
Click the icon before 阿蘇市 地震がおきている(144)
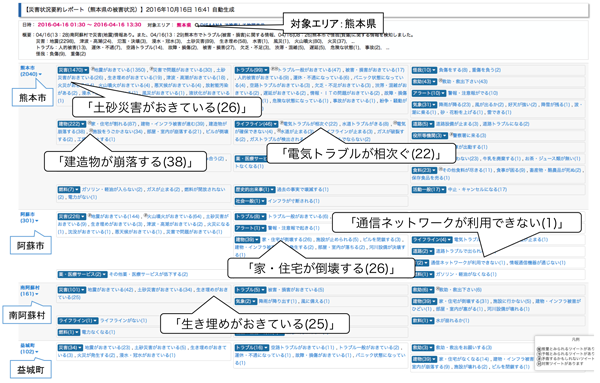click(90, 215)
